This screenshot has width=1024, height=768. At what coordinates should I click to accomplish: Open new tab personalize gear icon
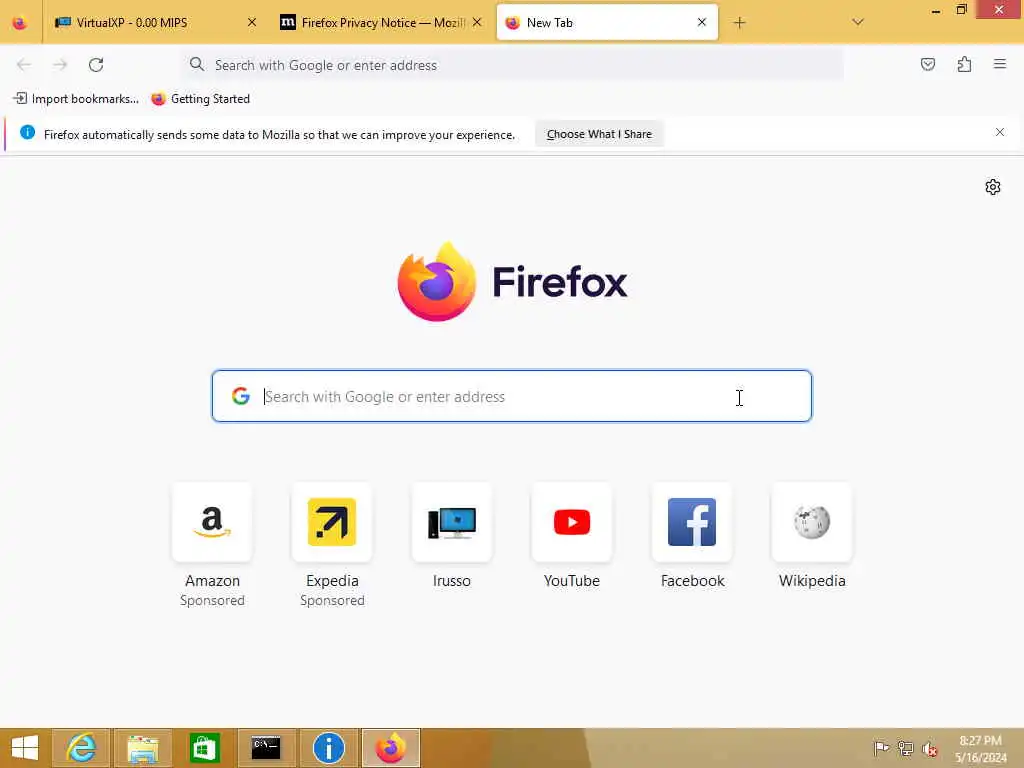coord(993,187)
